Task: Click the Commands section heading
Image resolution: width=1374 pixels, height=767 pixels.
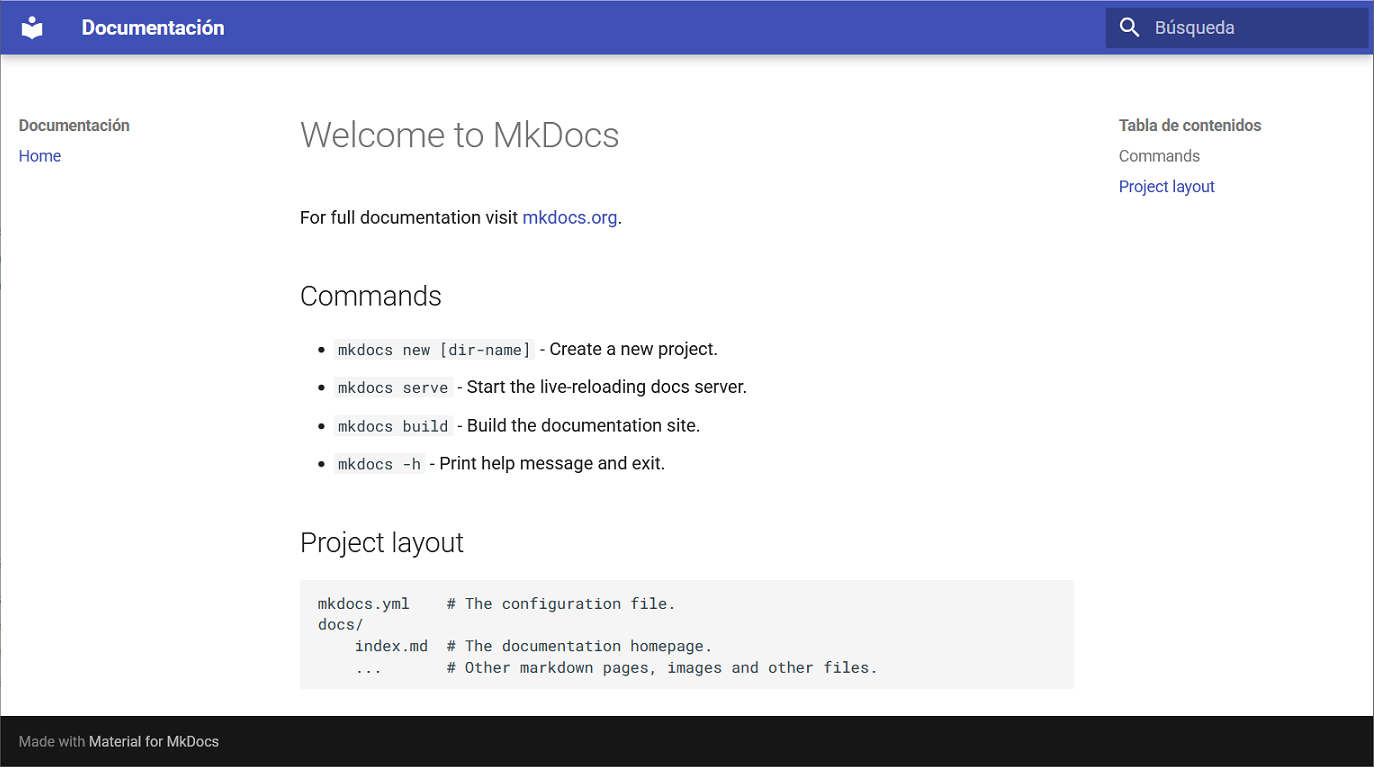Action: [x=370, y=296]
